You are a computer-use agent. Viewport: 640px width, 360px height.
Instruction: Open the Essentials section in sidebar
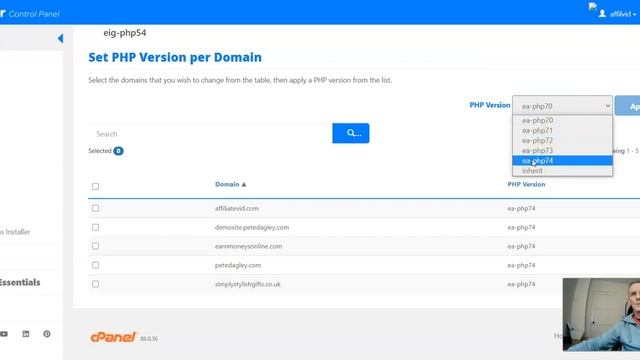(20, 282)
